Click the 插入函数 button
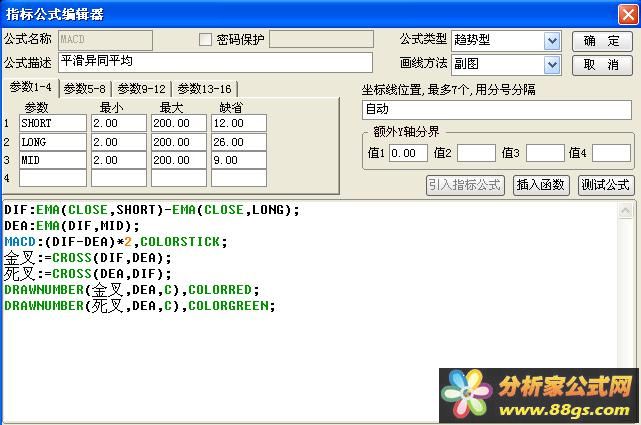Image resolution: width=641 pixels, height=425 pixels. tap(541, 186)
